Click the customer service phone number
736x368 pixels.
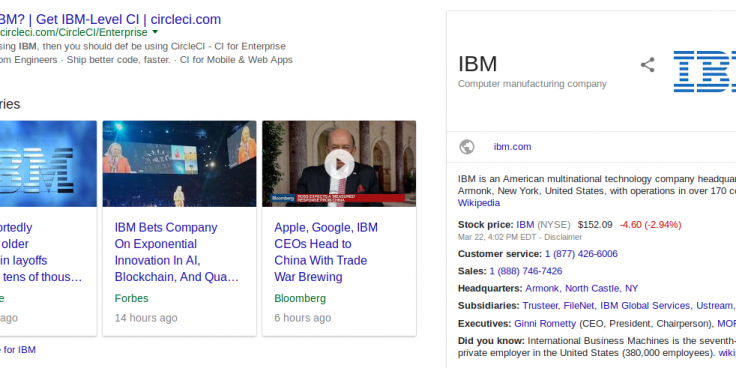pyautogui.click(x=581, y=254)
